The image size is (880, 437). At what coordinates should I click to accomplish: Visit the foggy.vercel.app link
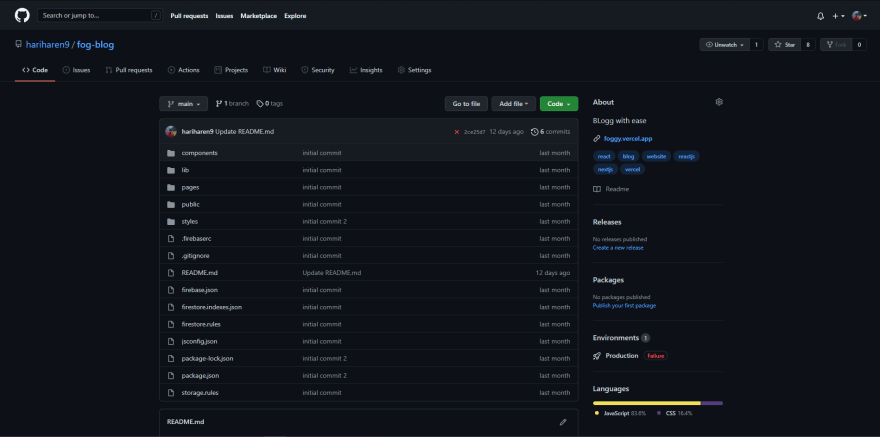pos(628,139)
